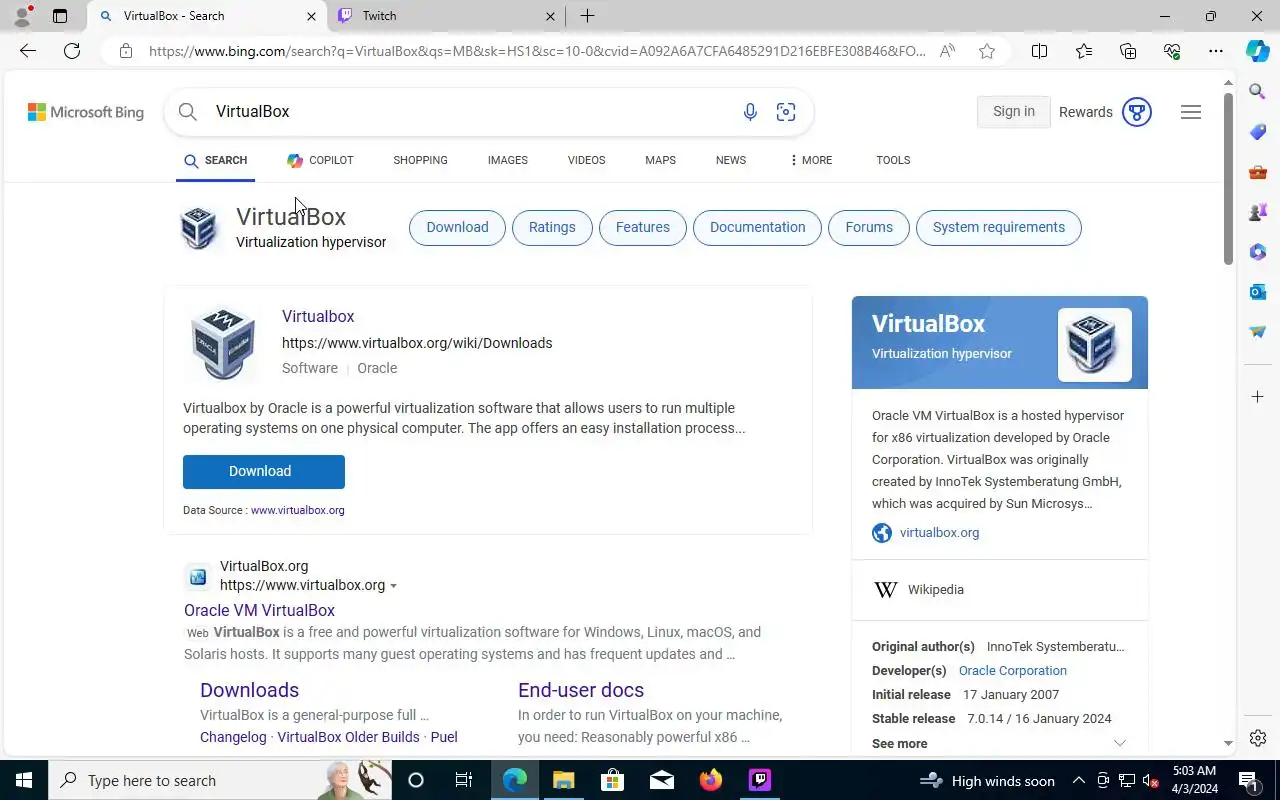Viewport: 1280px width, 800px height.
Task: Open Bing hamburger menu
Action: click(1191, 112)
